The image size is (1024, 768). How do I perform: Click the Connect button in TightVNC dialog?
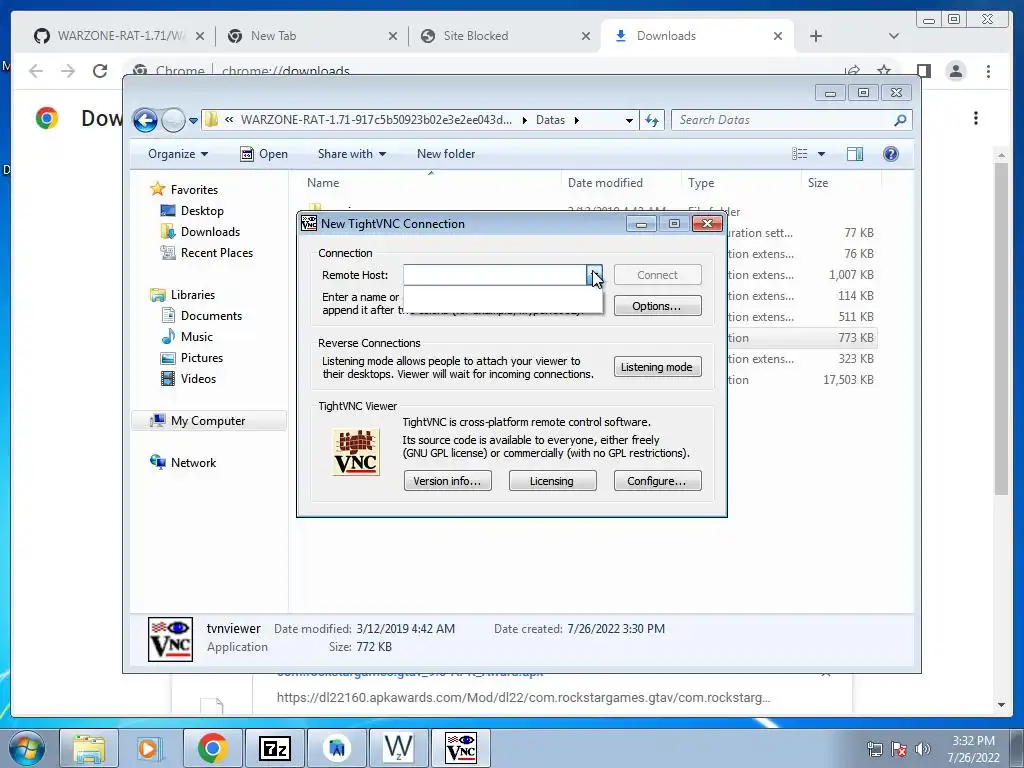point(658,275)
